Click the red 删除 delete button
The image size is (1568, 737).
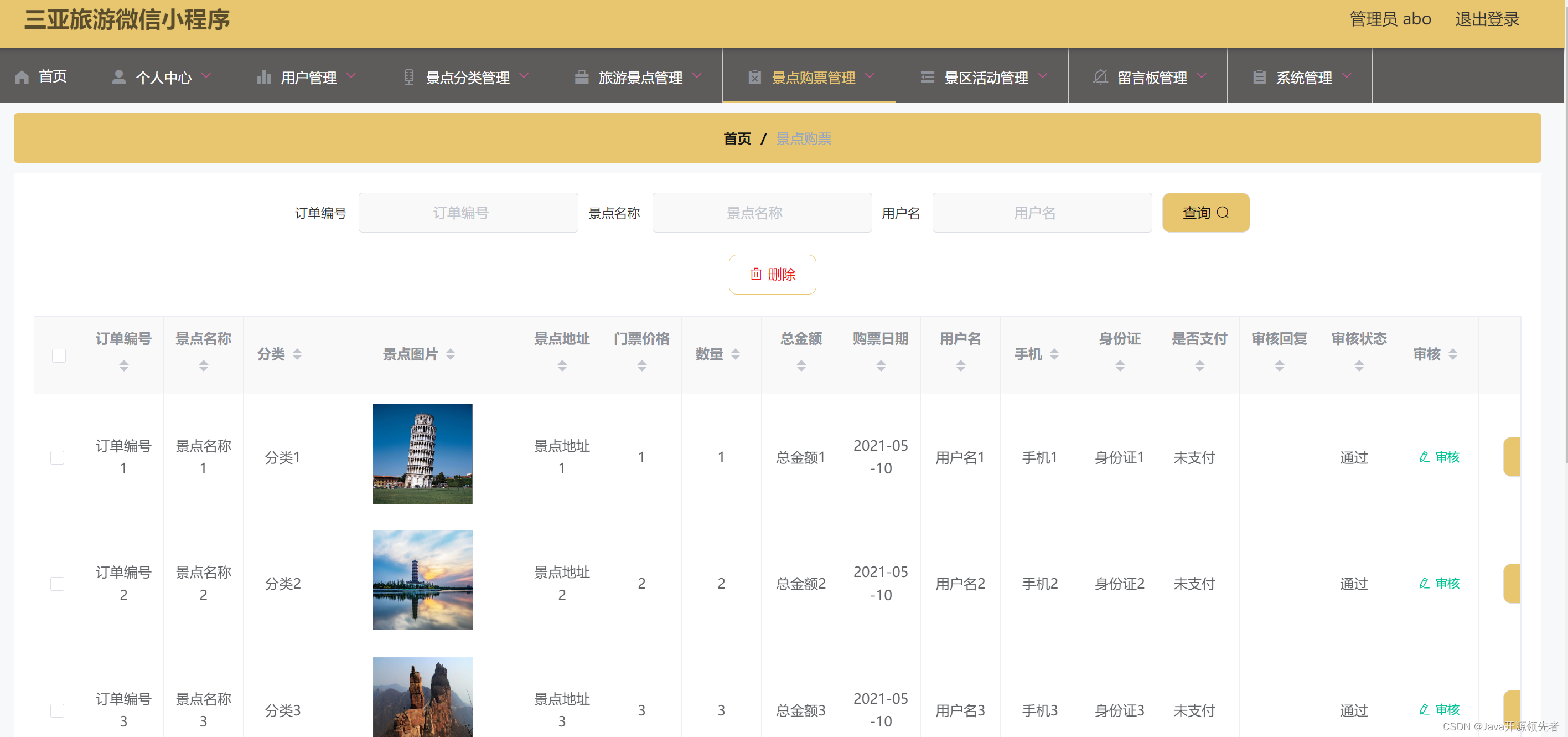(x=772, y=274)
